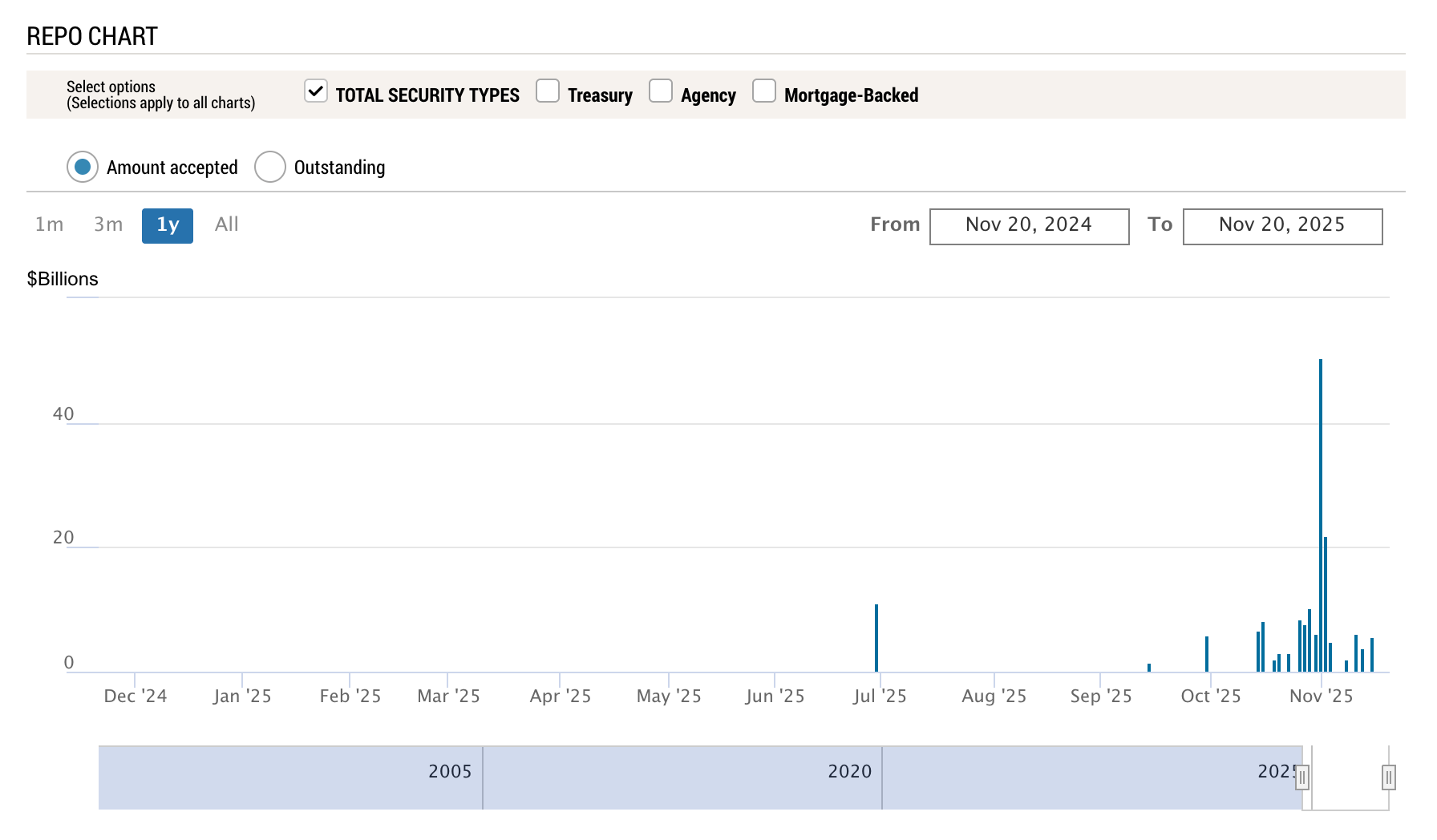Grab the left navigator range handle

tap(1303, 777)
